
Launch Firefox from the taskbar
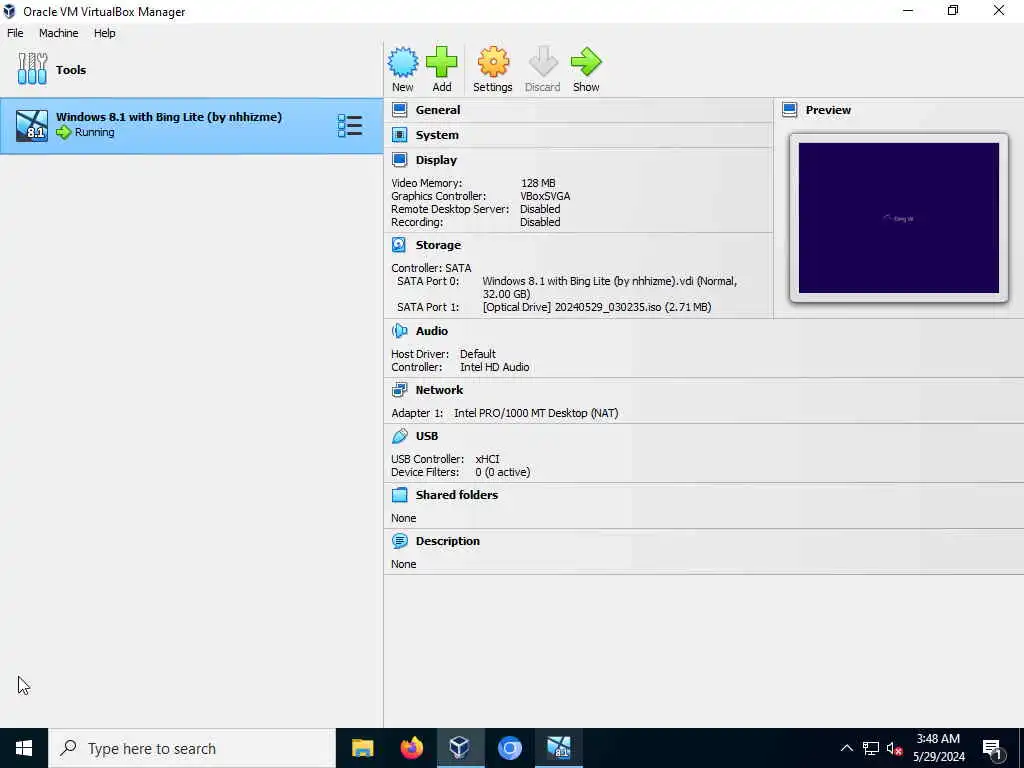(411, 748)
